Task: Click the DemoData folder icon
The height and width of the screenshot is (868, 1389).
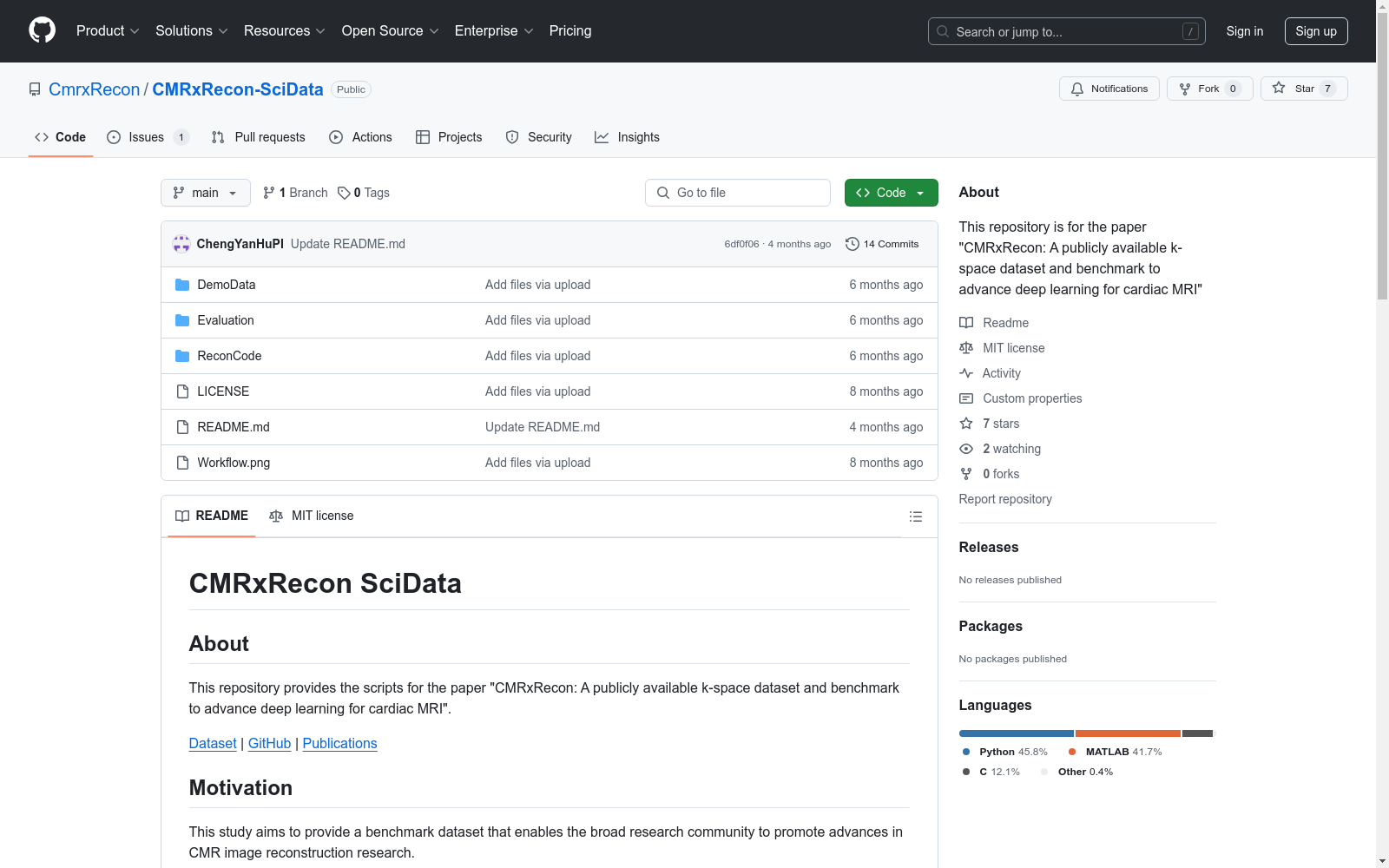Action: [182, 285]
